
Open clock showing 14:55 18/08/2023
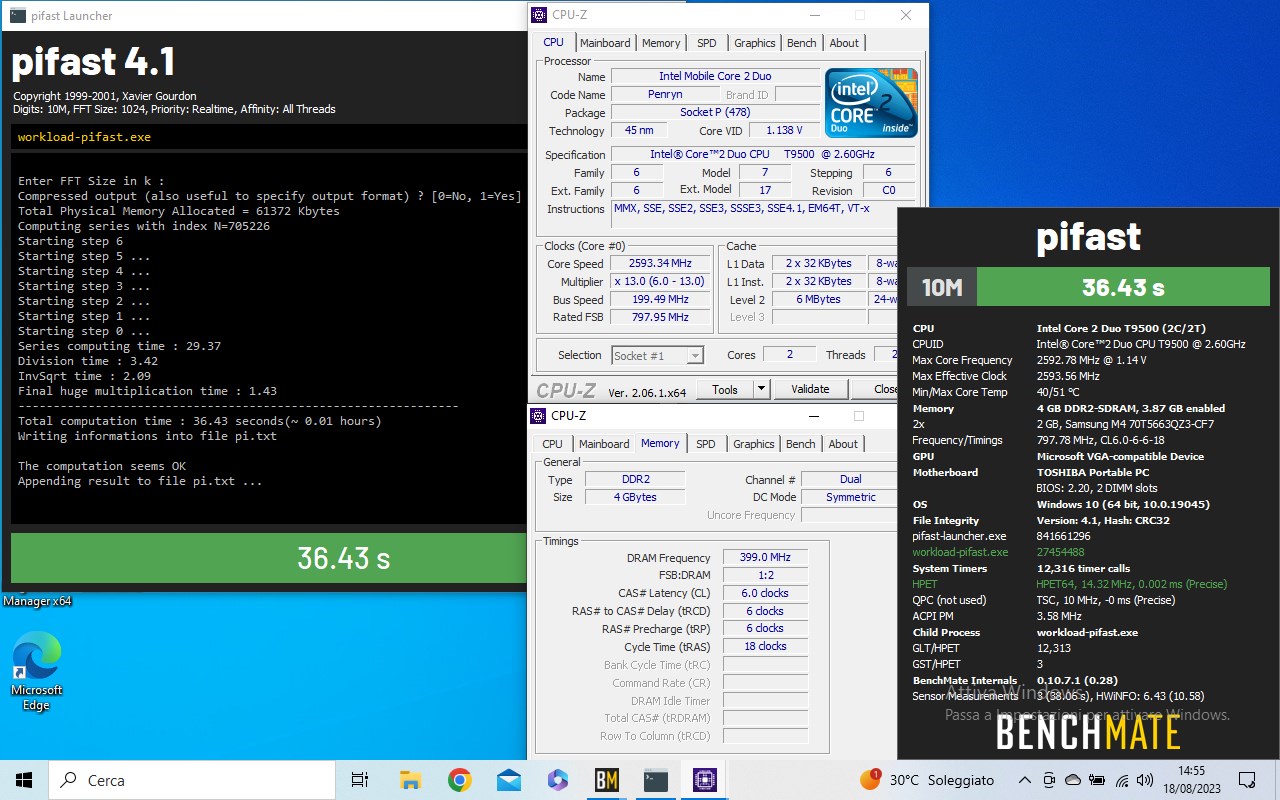[x=1192, y=780]
